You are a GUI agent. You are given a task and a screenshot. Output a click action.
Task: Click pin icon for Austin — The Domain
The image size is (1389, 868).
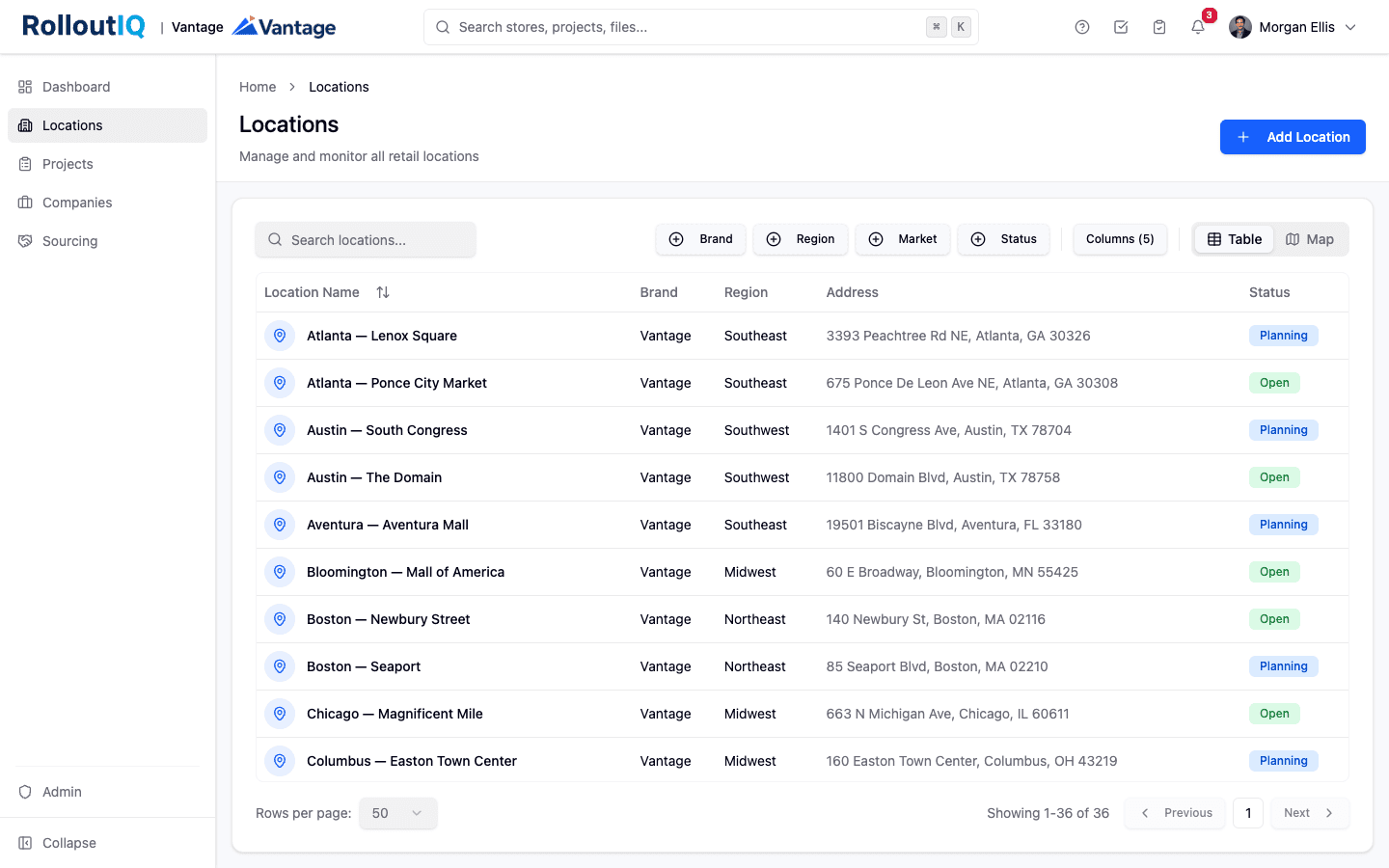coord(280,477)
